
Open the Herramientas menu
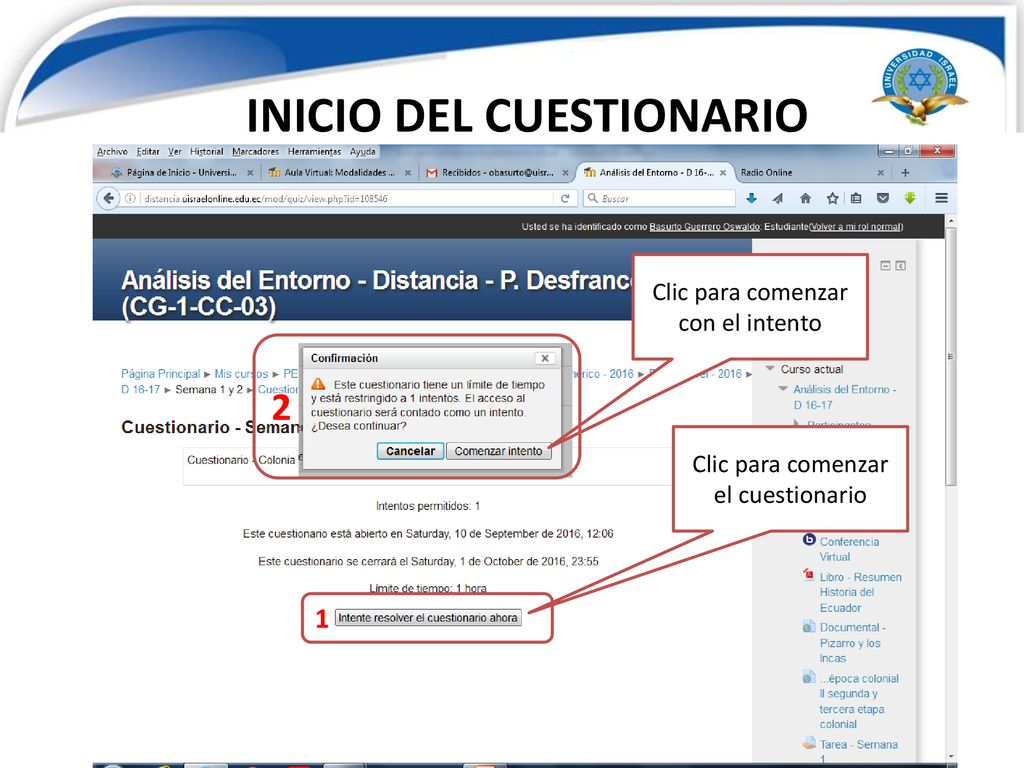(314, 152)
